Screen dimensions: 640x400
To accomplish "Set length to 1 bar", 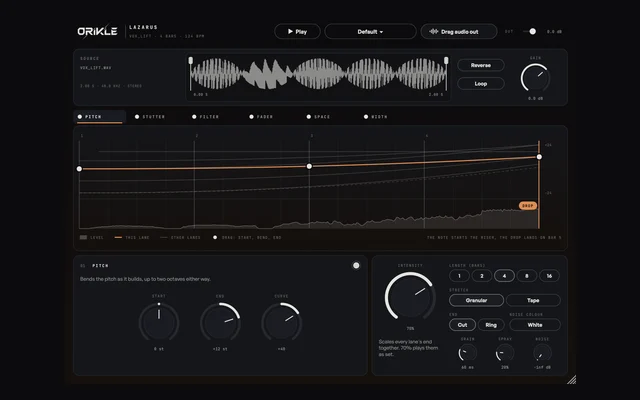I will pos(459,276).
